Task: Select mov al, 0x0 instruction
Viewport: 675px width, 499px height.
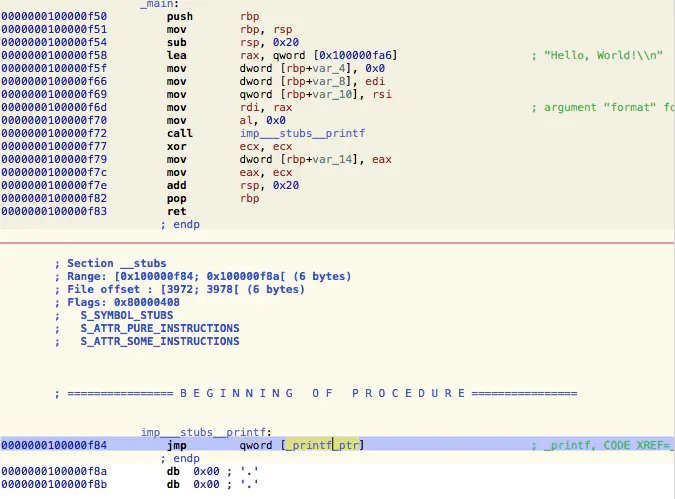Action: coord(226,120)
